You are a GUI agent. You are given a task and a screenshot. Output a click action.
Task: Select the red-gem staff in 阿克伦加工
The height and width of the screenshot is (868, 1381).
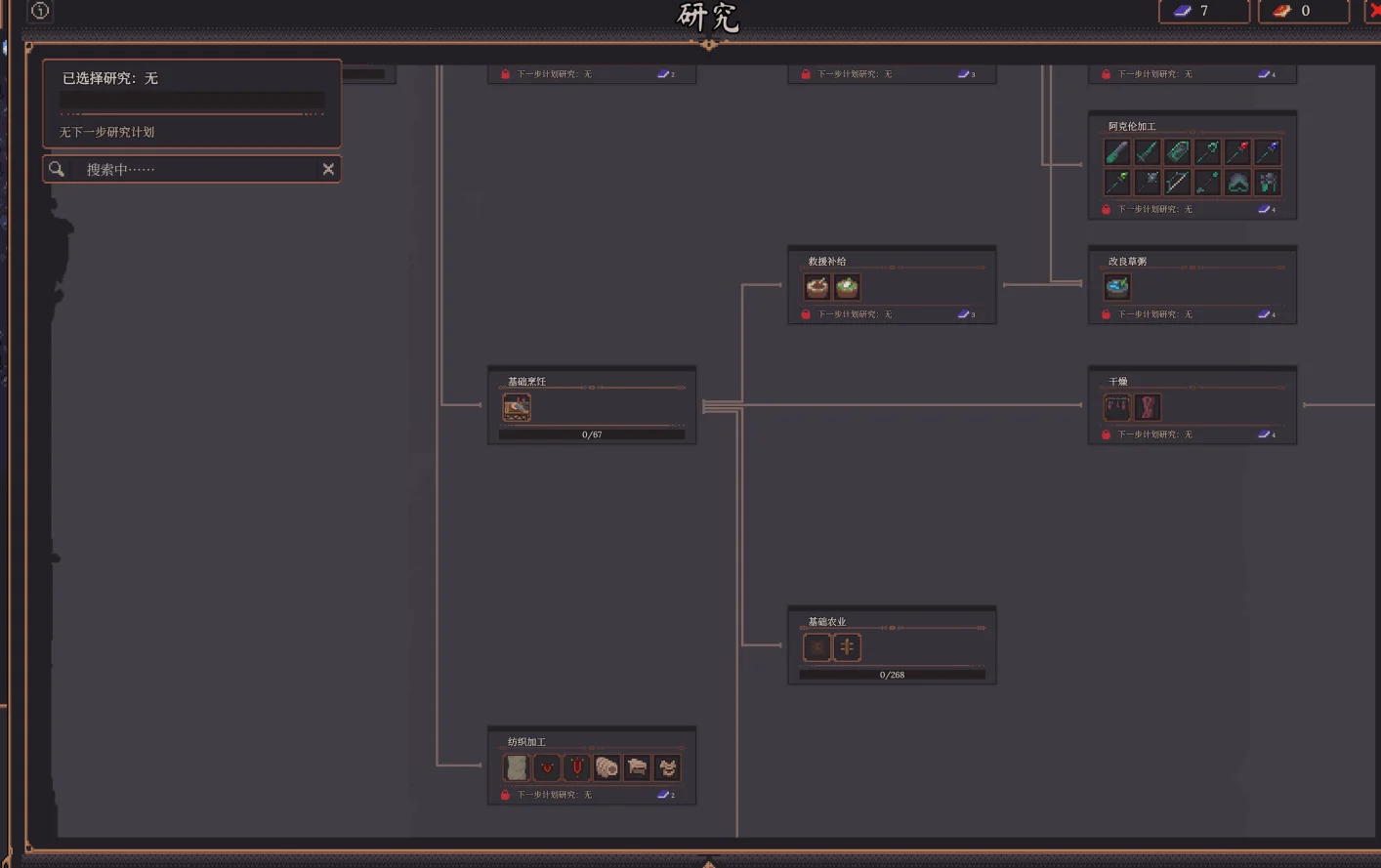click(1237, 151)
